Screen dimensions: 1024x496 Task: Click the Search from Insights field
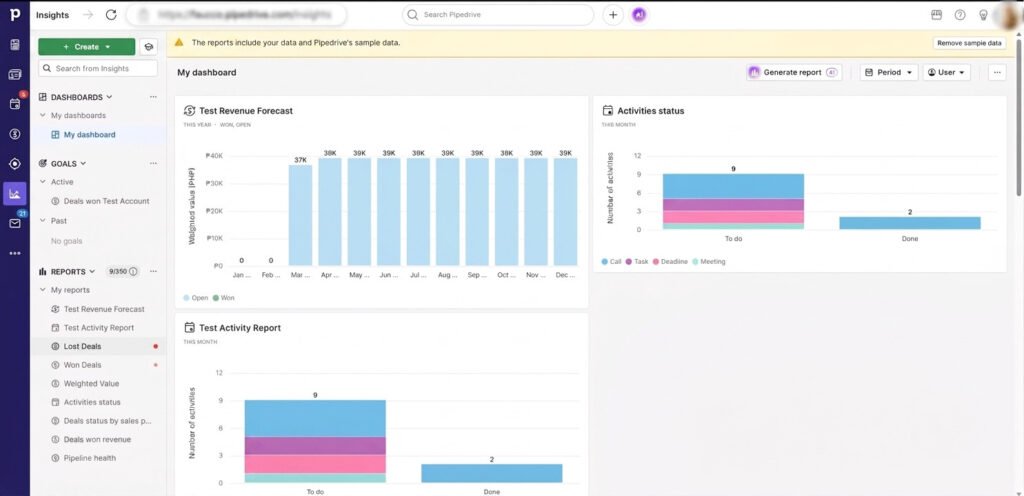(98, 69)
